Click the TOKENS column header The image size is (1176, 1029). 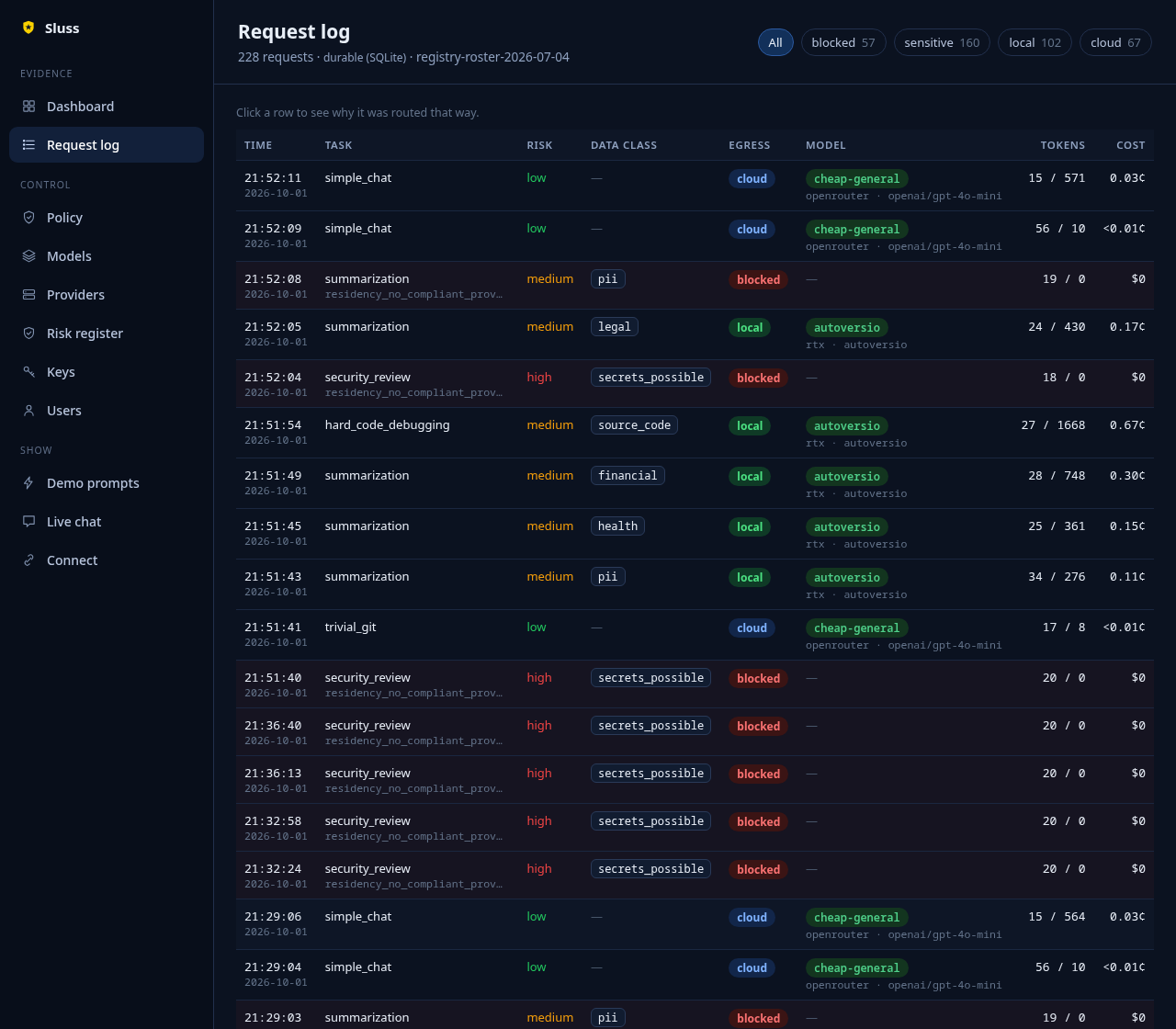[1063, 145]
